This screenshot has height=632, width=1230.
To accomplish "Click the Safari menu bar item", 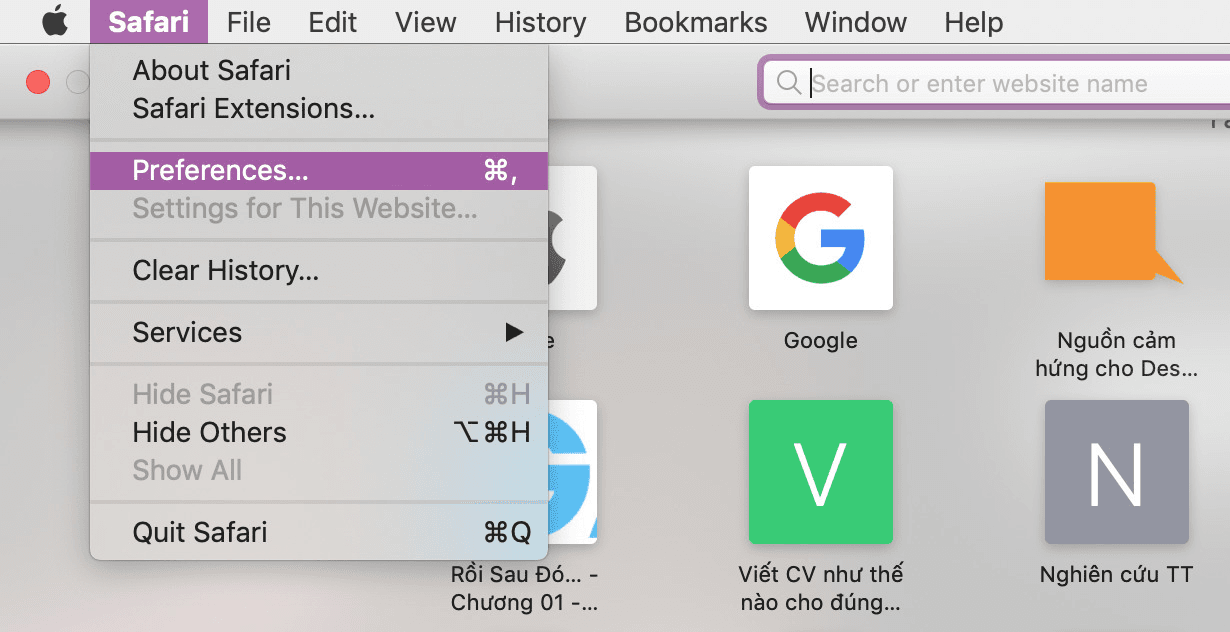I will click(149, 21).
